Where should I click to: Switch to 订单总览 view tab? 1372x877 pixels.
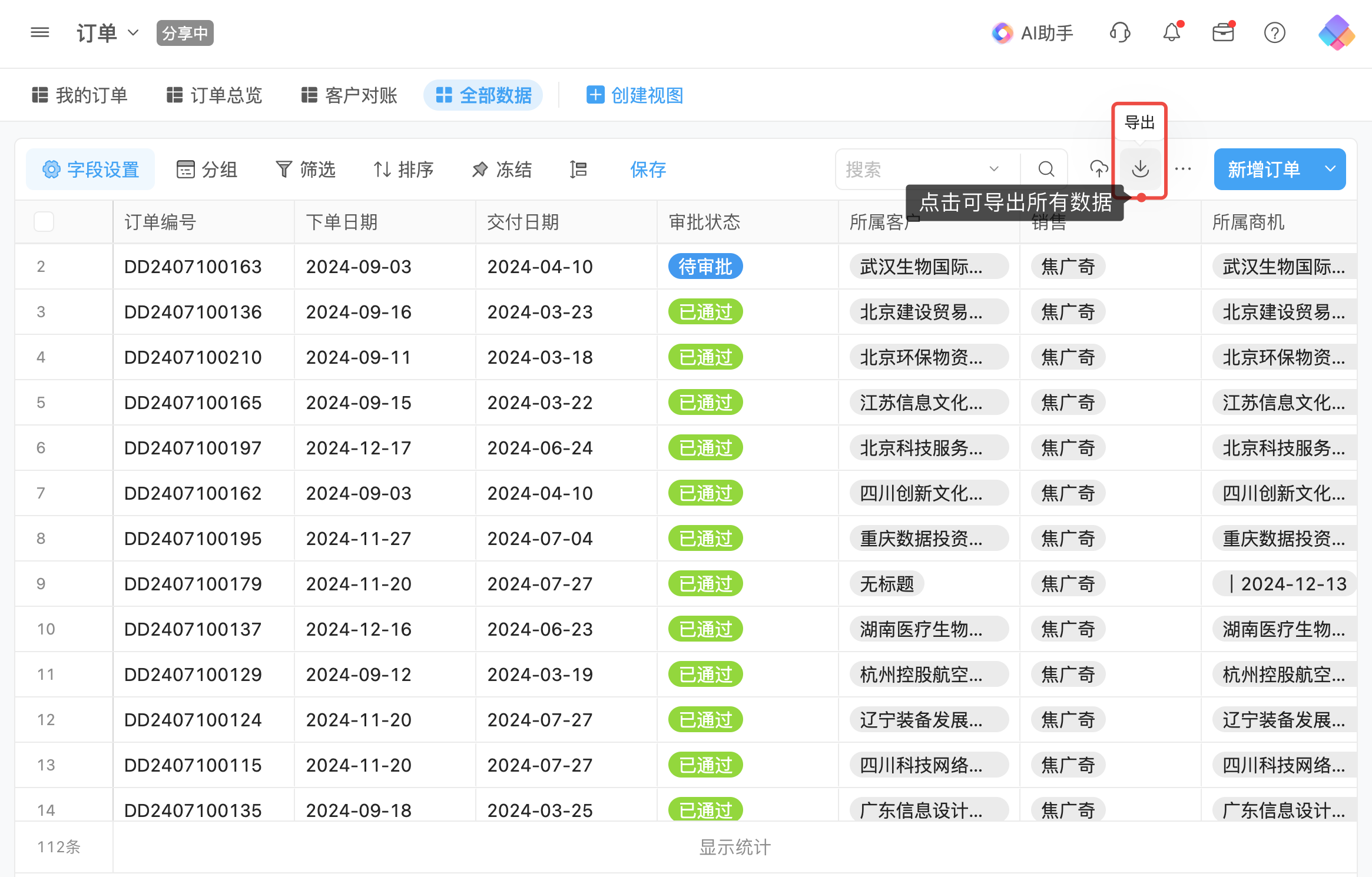[x=215, y=95]
